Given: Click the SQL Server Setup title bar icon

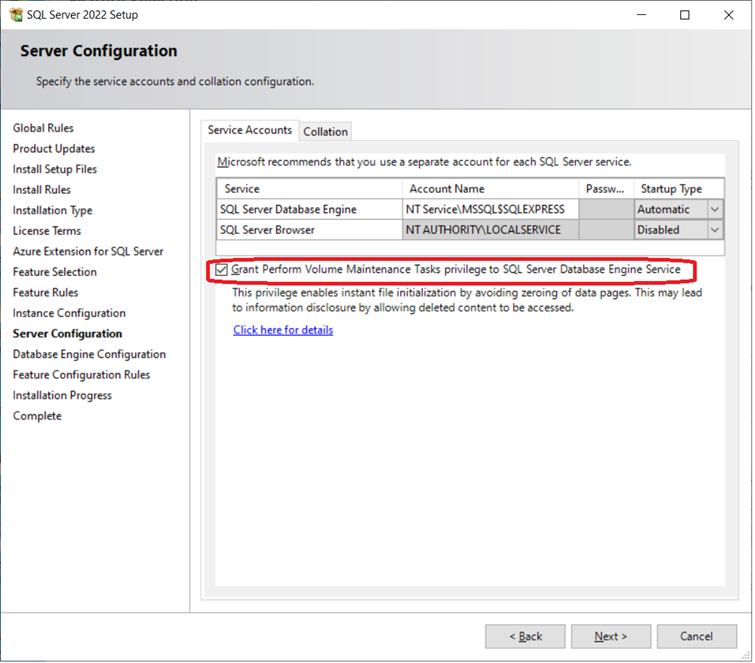Looking at the screenshot, I should click(x=16, y=15).
